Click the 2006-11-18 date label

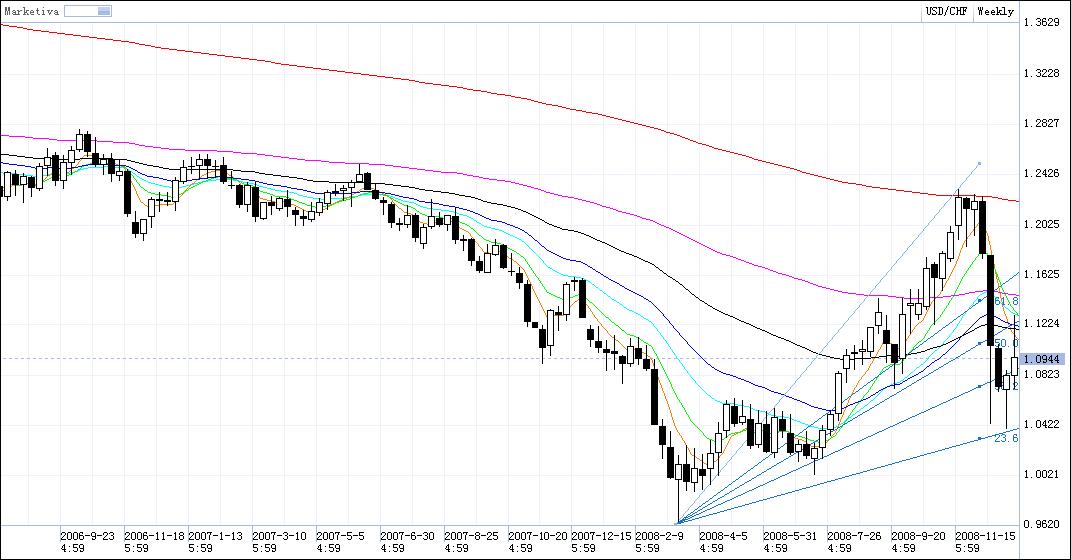(154, 536)
